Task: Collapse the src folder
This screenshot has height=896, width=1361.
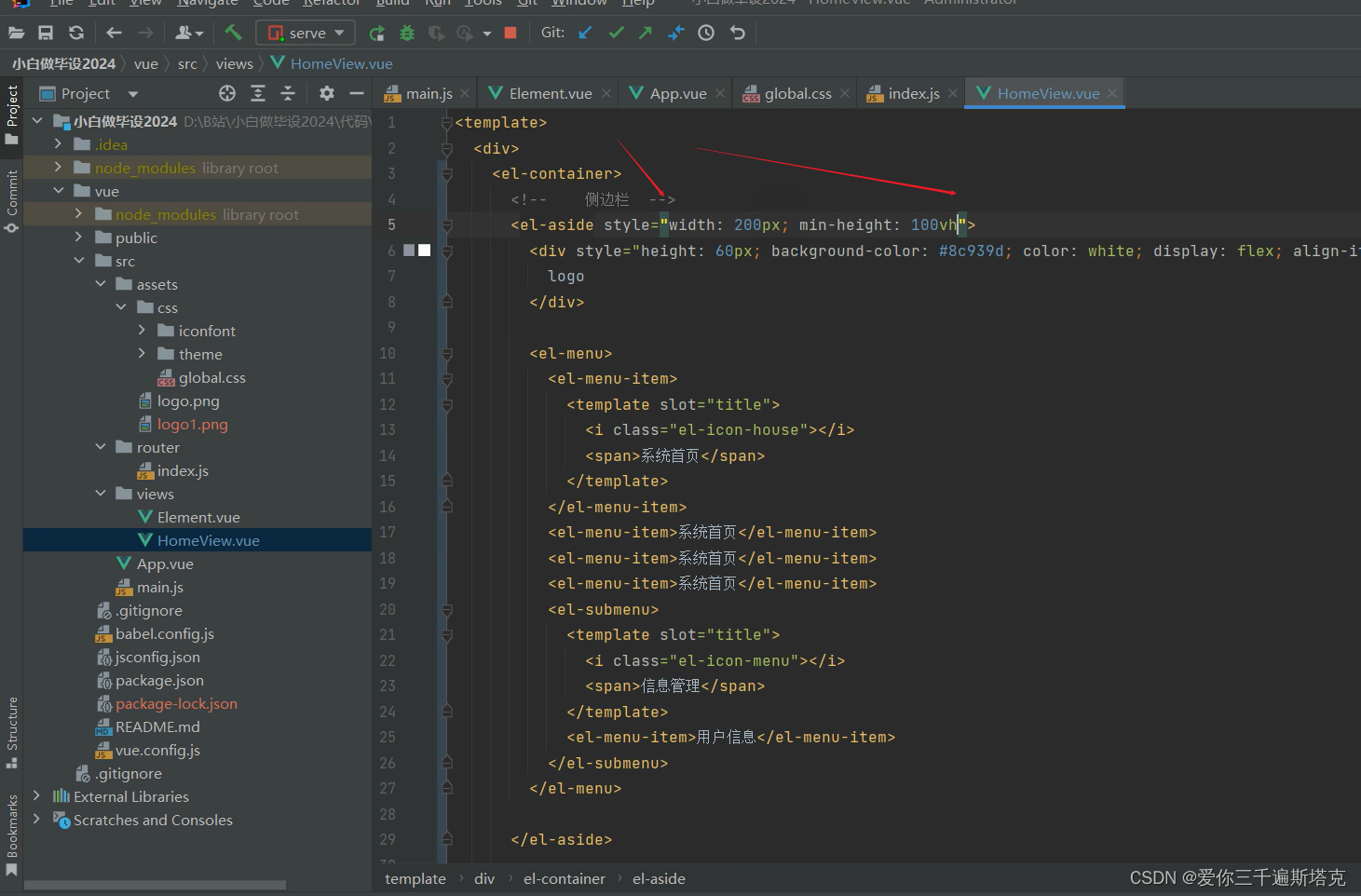Action: pyautogui.click(x=79, y=261)
